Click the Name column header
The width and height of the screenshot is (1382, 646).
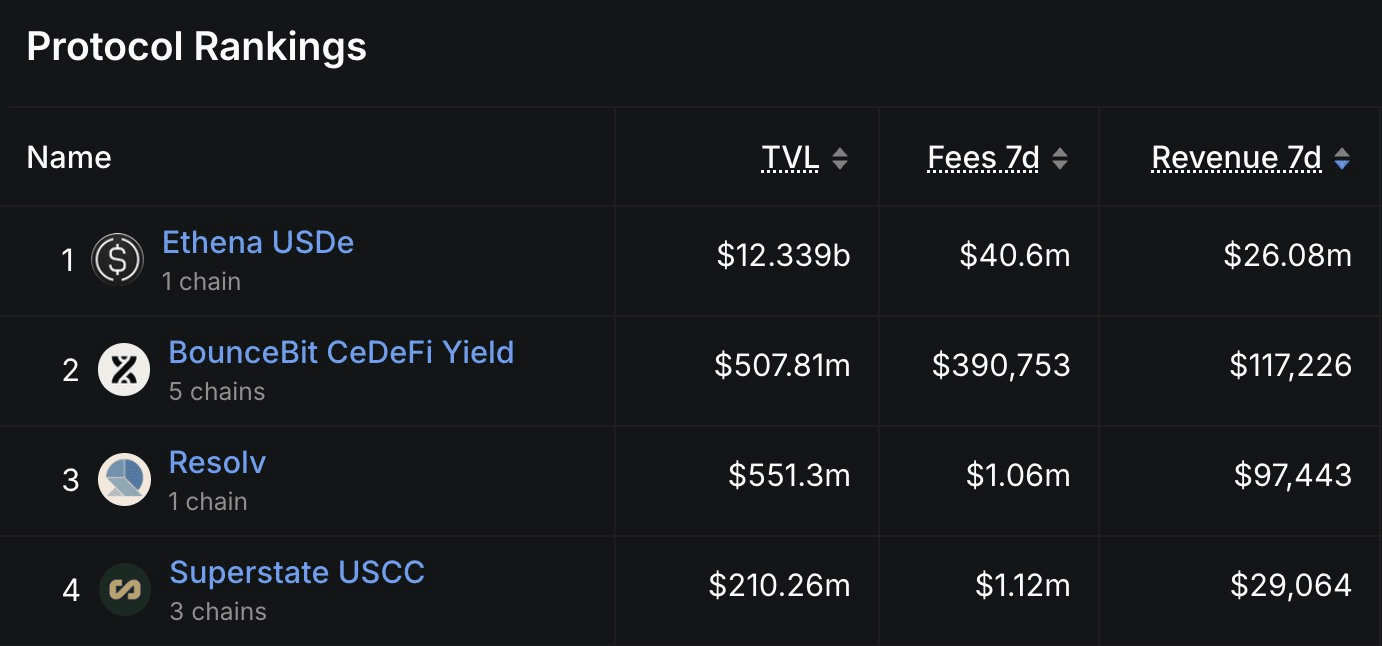(69, 158)
